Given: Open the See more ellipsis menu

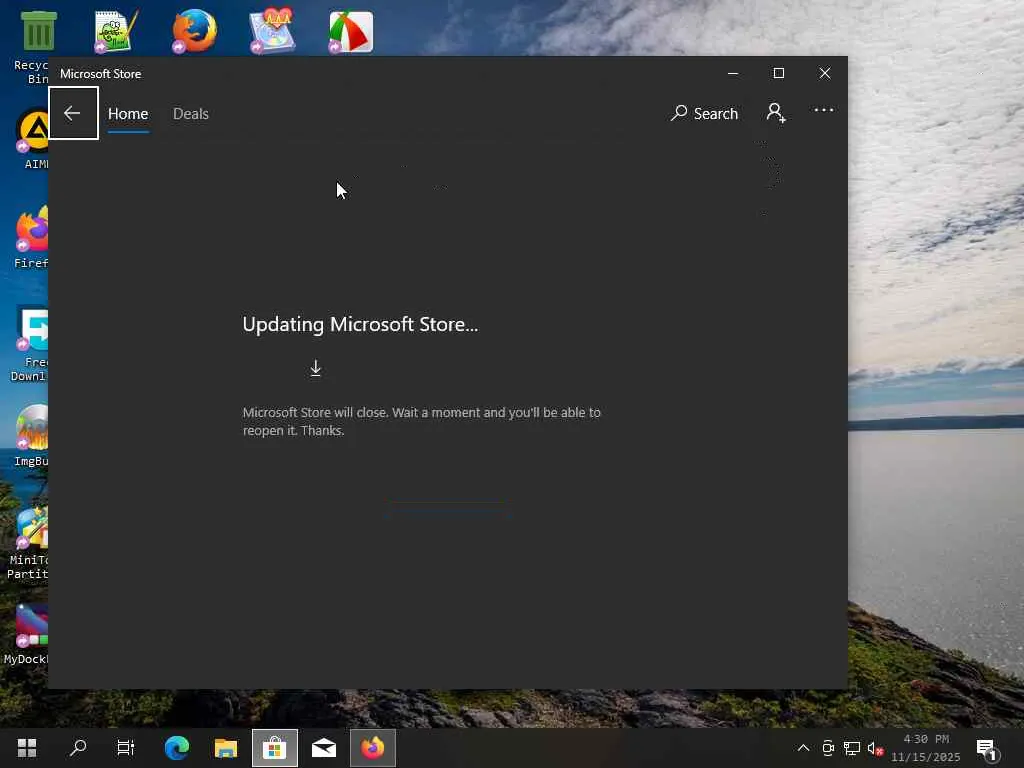Looking at the screenshot, I should click(x=824, y=110).
